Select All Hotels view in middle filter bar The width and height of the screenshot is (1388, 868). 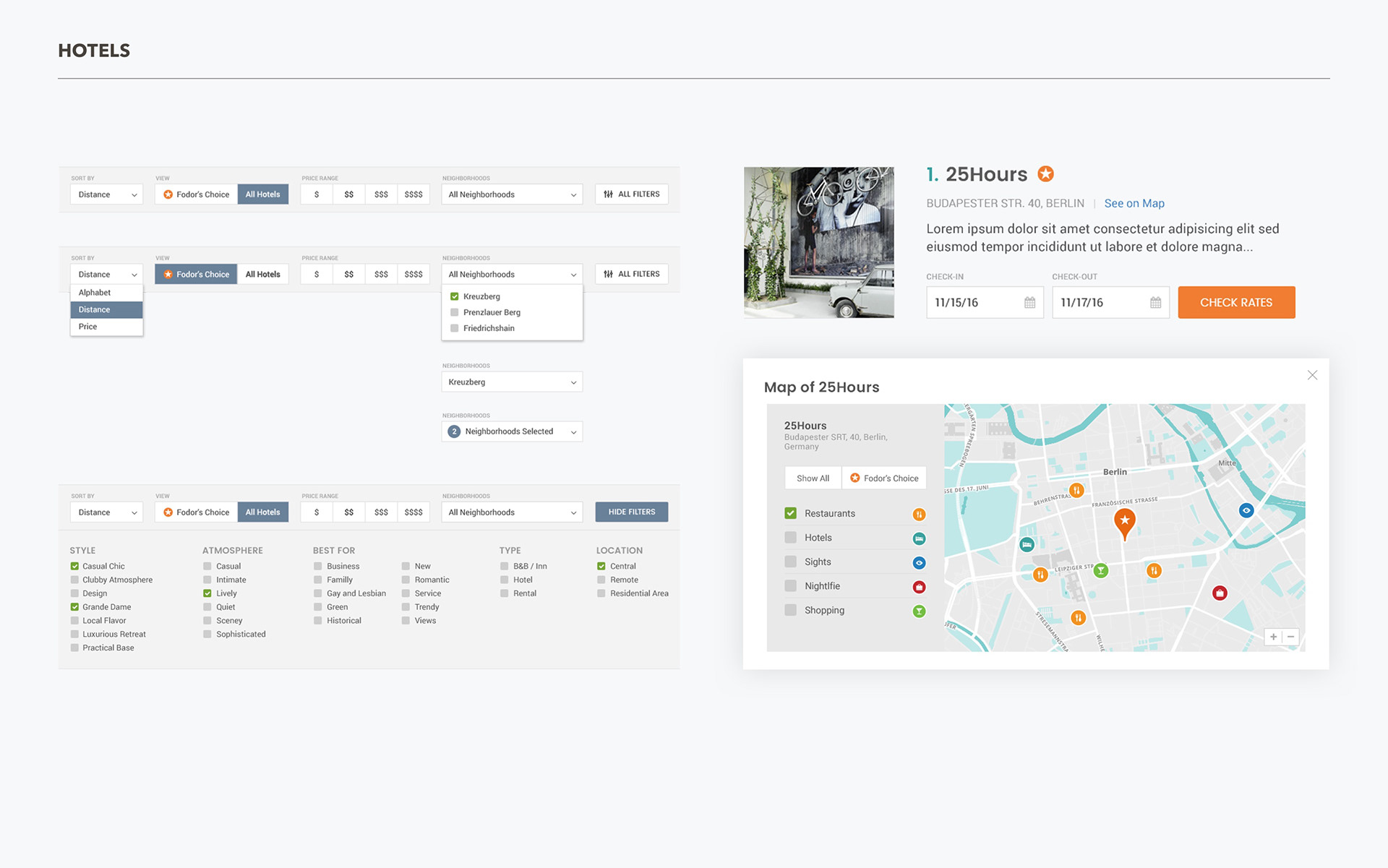point(262,274)
